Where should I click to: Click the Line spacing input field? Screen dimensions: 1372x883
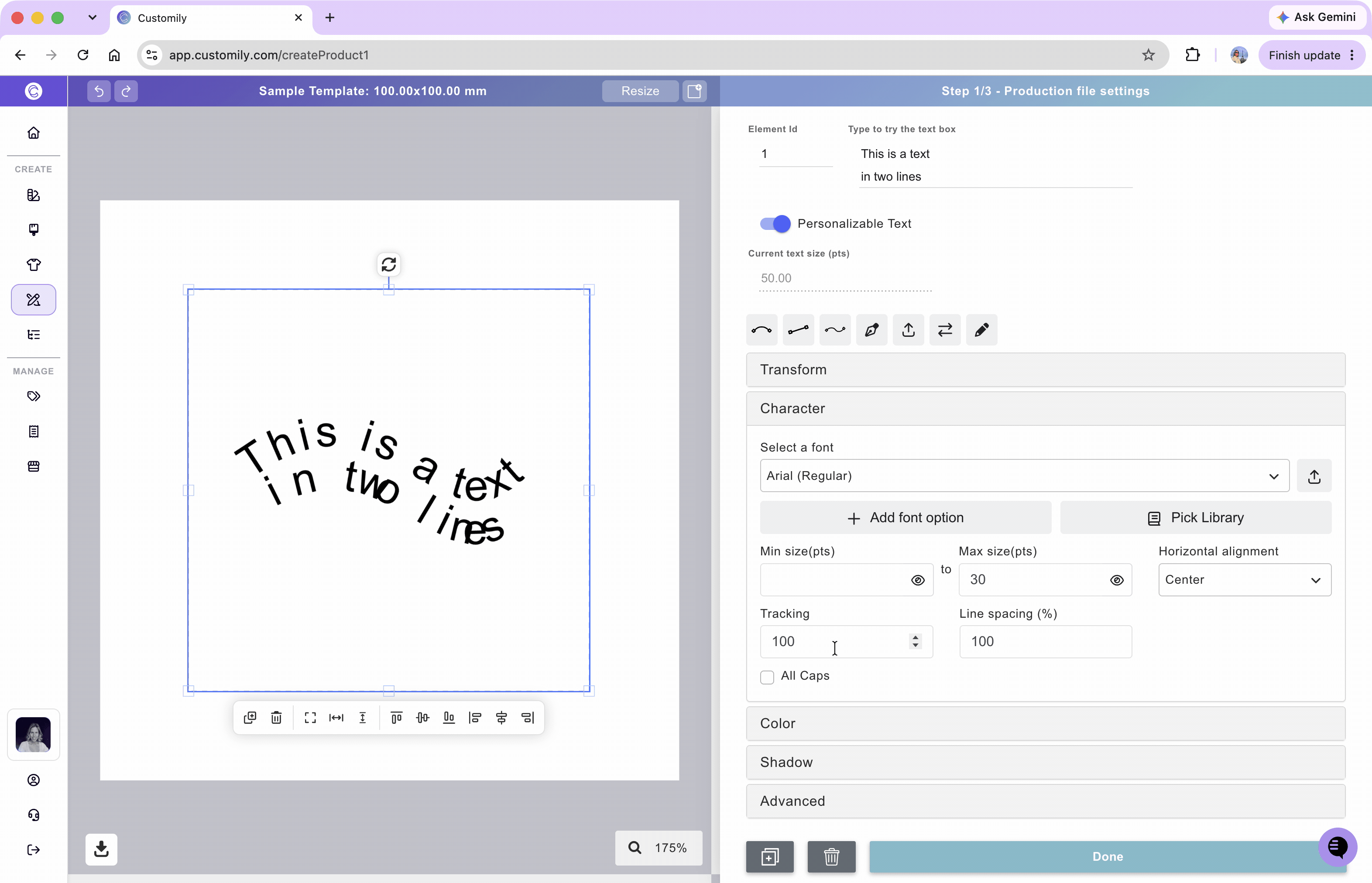tap(1045, 642)
